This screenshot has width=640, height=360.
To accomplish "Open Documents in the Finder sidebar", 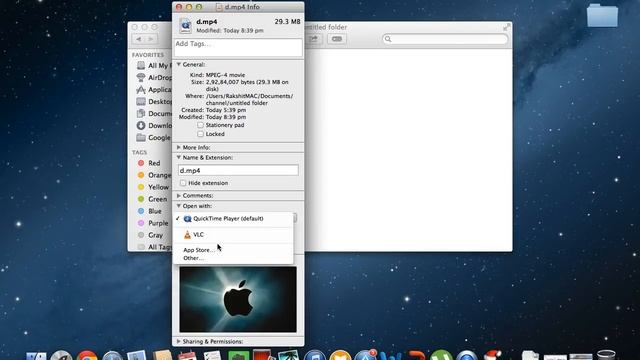I will click(x=154, y=113).
